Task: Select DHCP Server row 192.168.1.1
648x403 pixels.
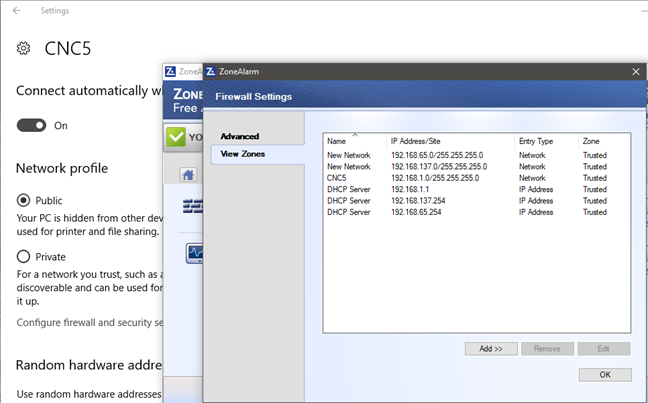Action: pos(477,189)
